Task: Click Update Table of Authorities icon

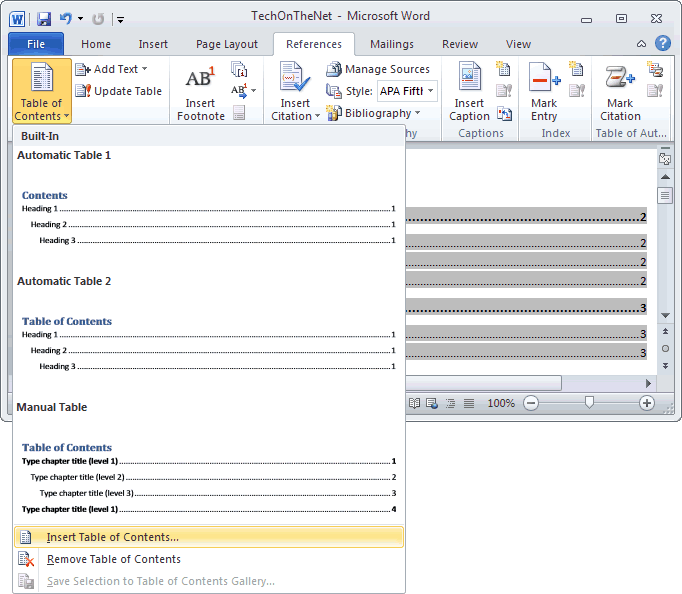Action: 655,91
